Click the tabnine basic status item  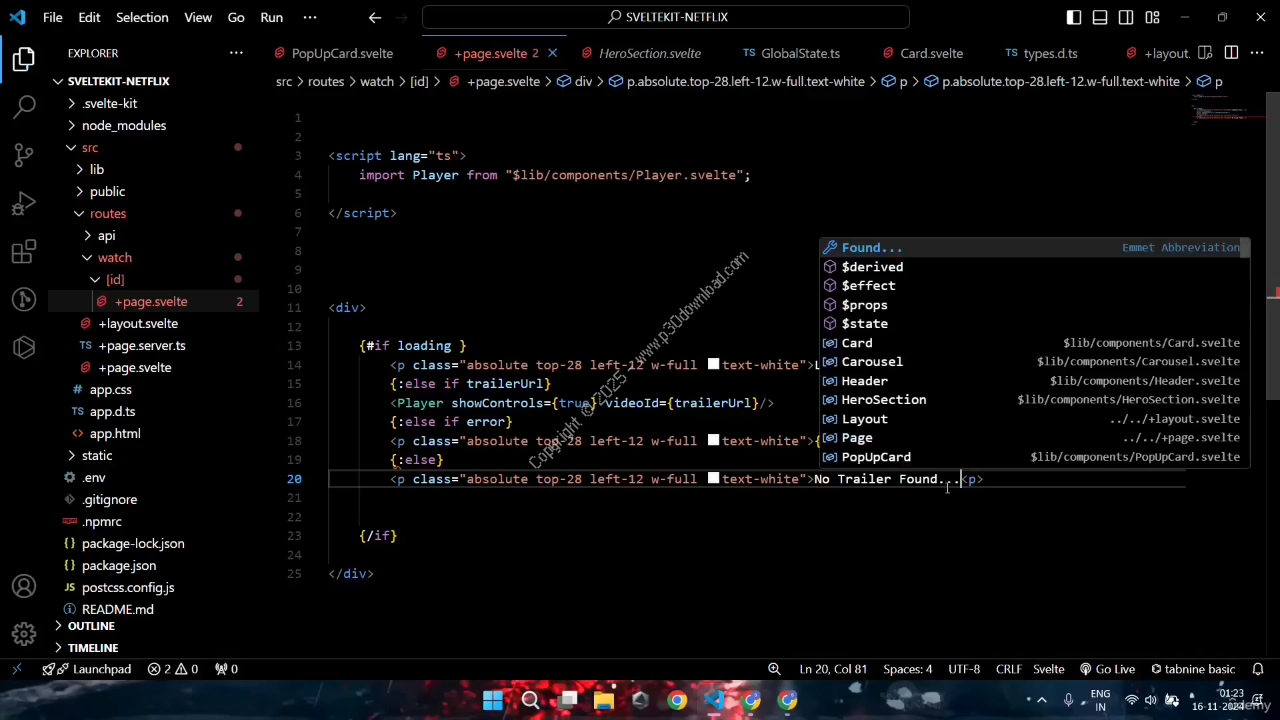tap(1192, 669)
